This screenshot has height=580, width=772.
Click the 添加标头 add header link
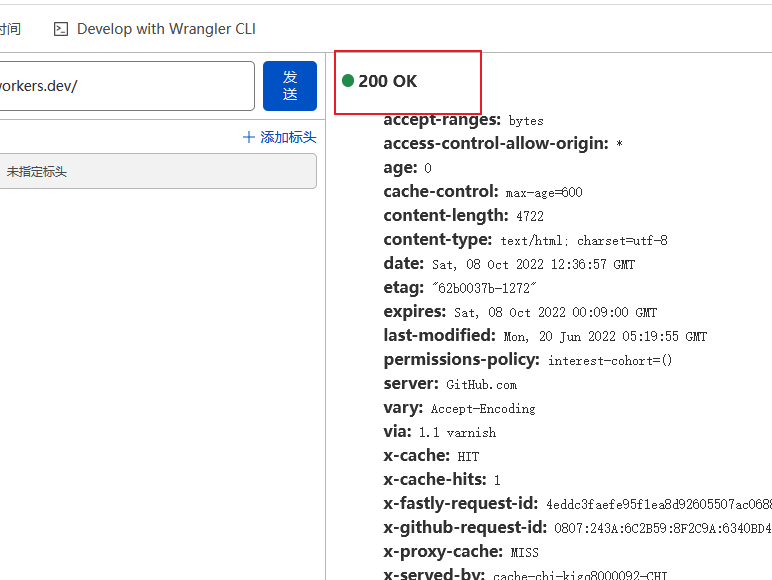(288, 137)
